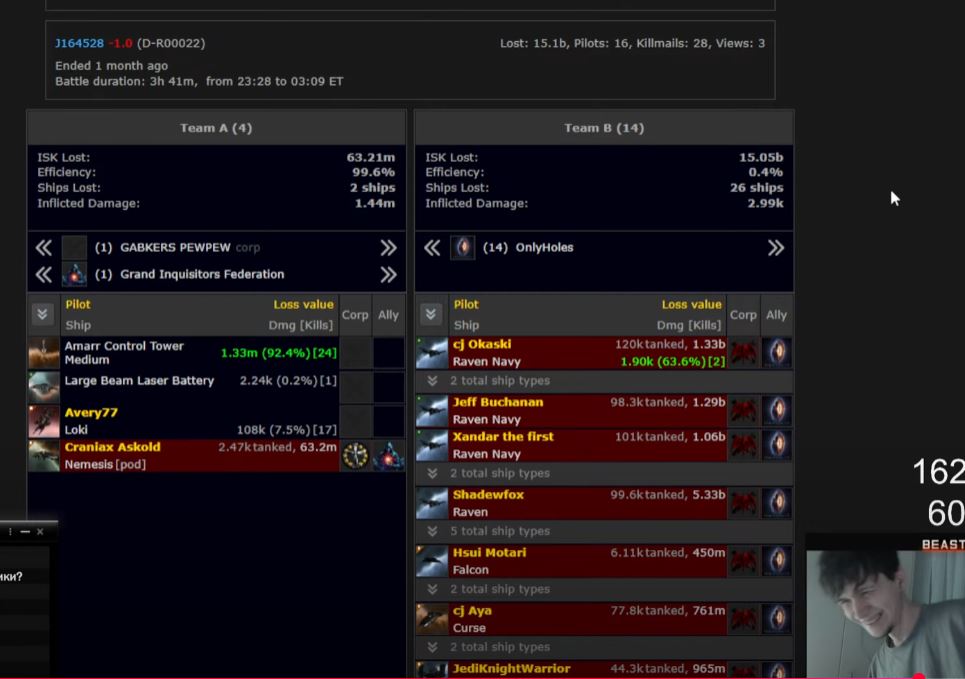Click Hsui Motari's alliance logo
Screen dimensions: 965x679
point(777,561)
